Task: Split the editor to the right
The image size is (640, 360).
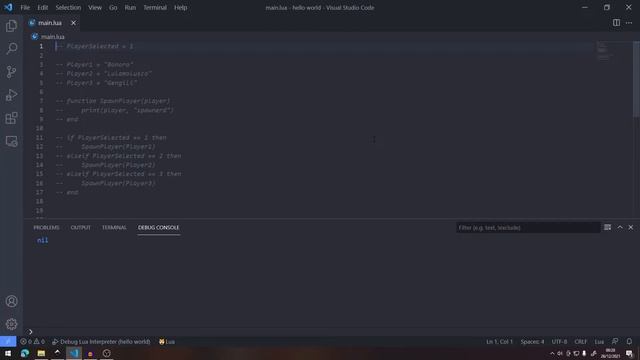Action: coord(616,23)
